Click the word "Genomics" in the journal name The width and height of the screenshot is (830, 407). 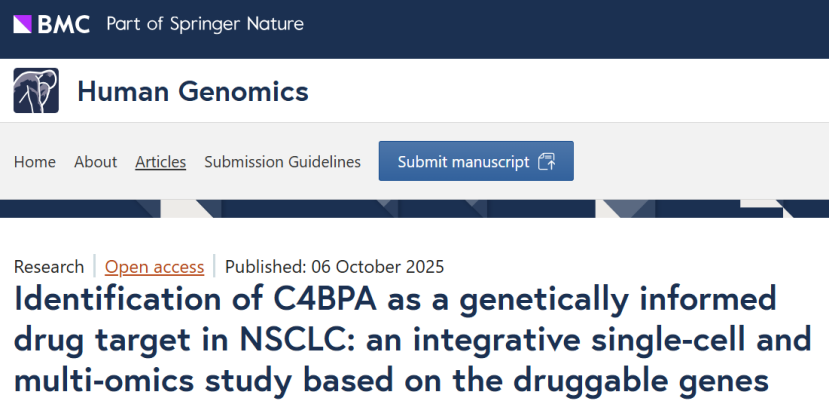(241, 93)
